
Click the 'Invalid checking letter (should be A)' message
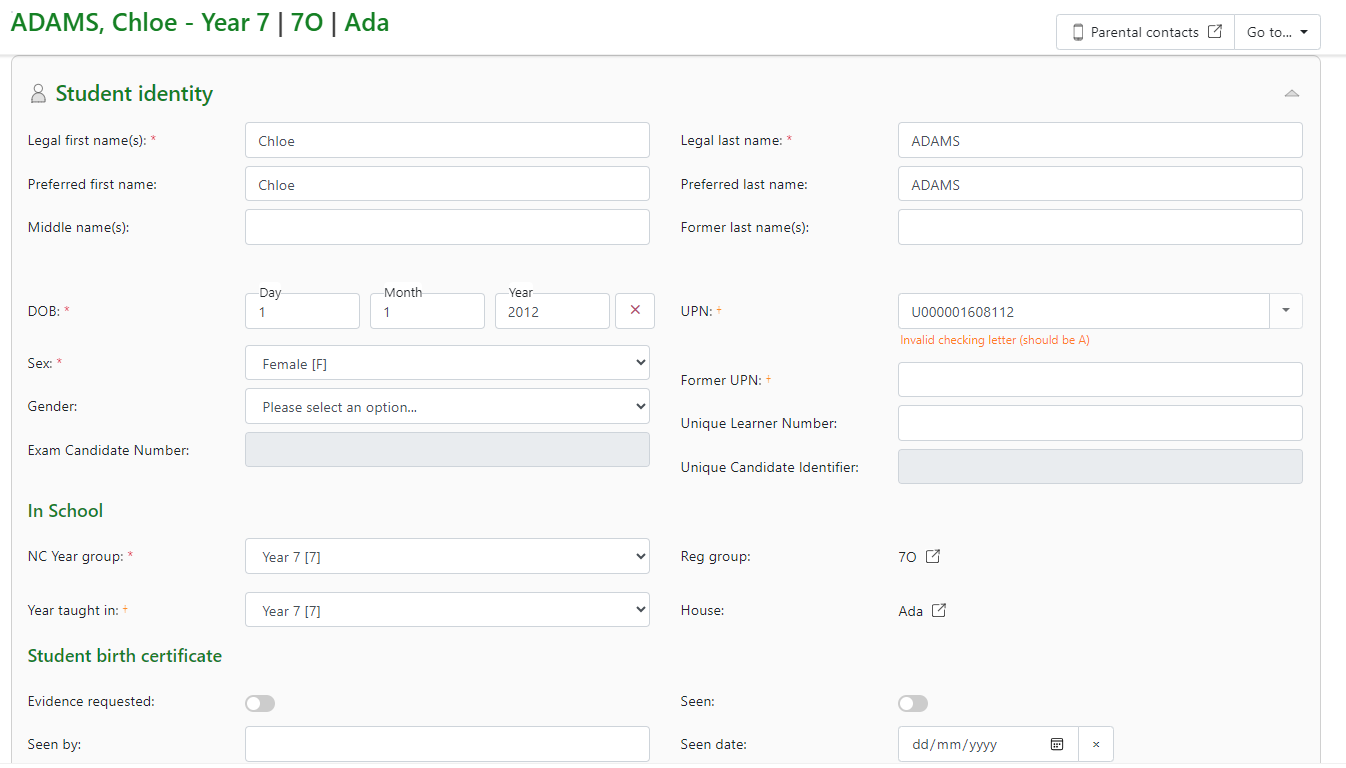tap(995, 340)
